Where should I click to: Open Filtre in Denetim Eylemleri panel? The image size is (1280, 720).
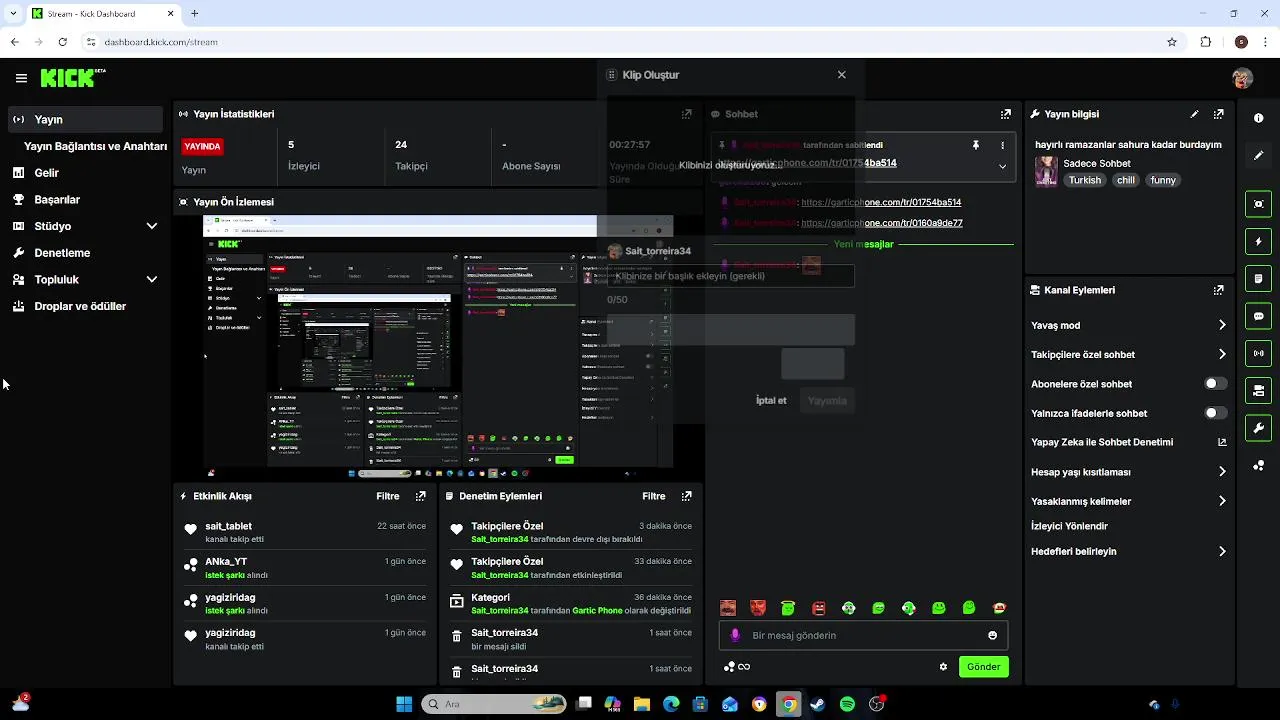654,496
